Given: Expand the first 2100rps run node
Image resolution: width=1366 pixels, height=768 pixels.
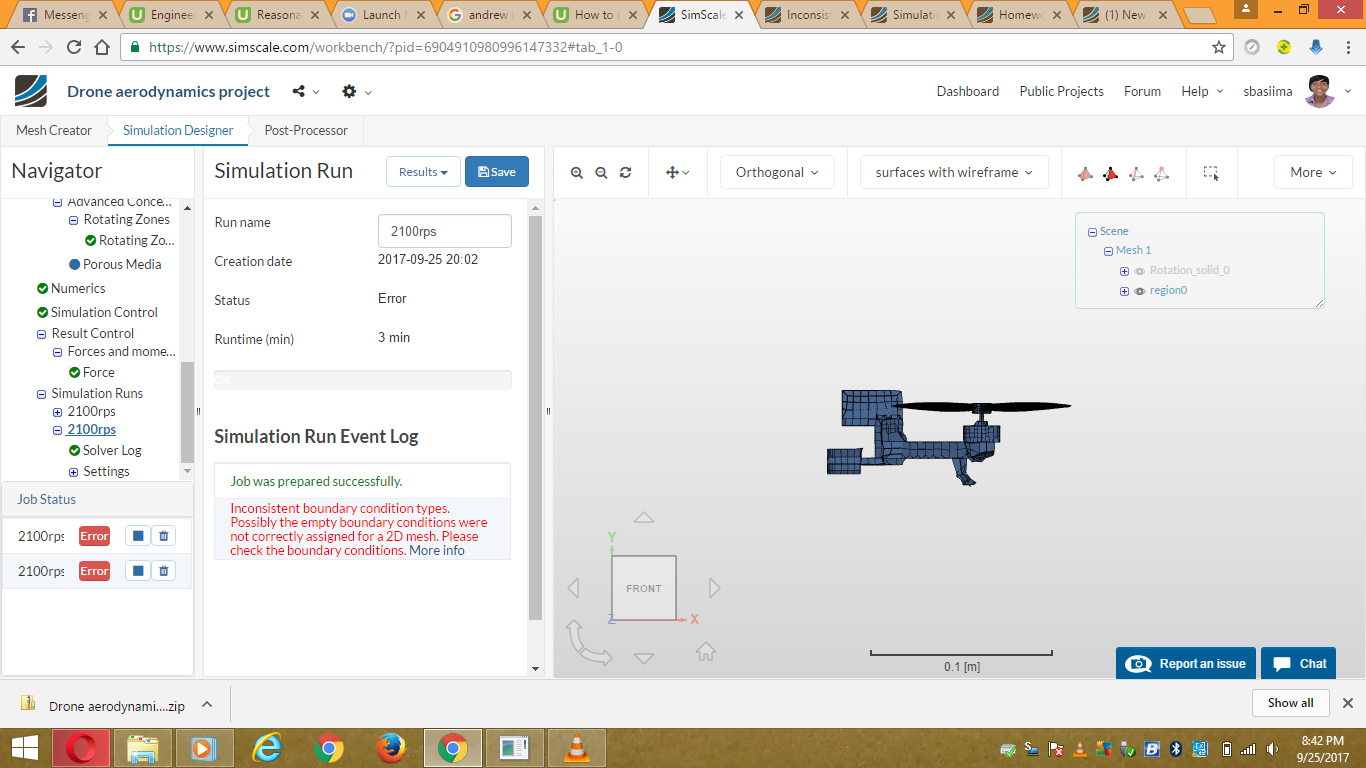Looking at the screenshot, I should (x=58, y=412).
